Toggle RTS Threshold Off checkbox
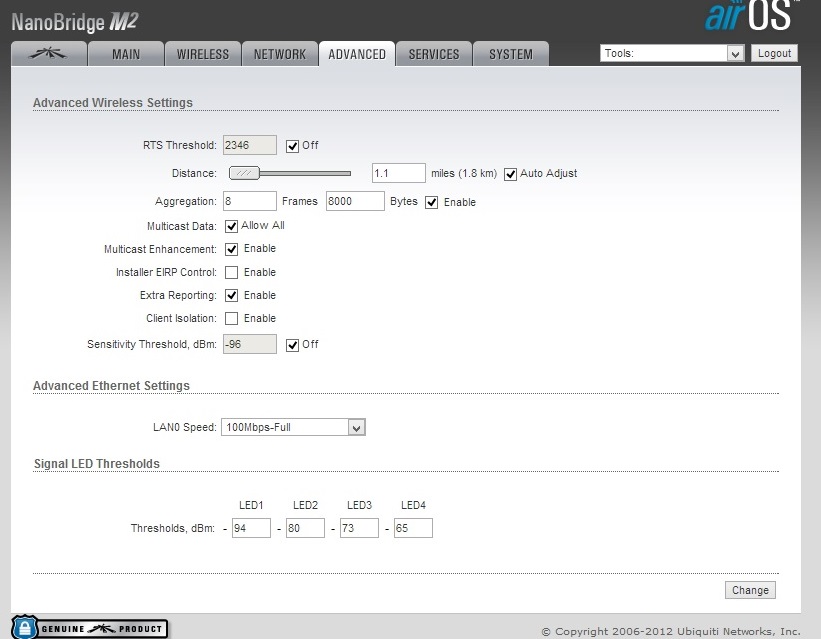The height and width of the screenshot is (639, 821). tap(292, 146)
